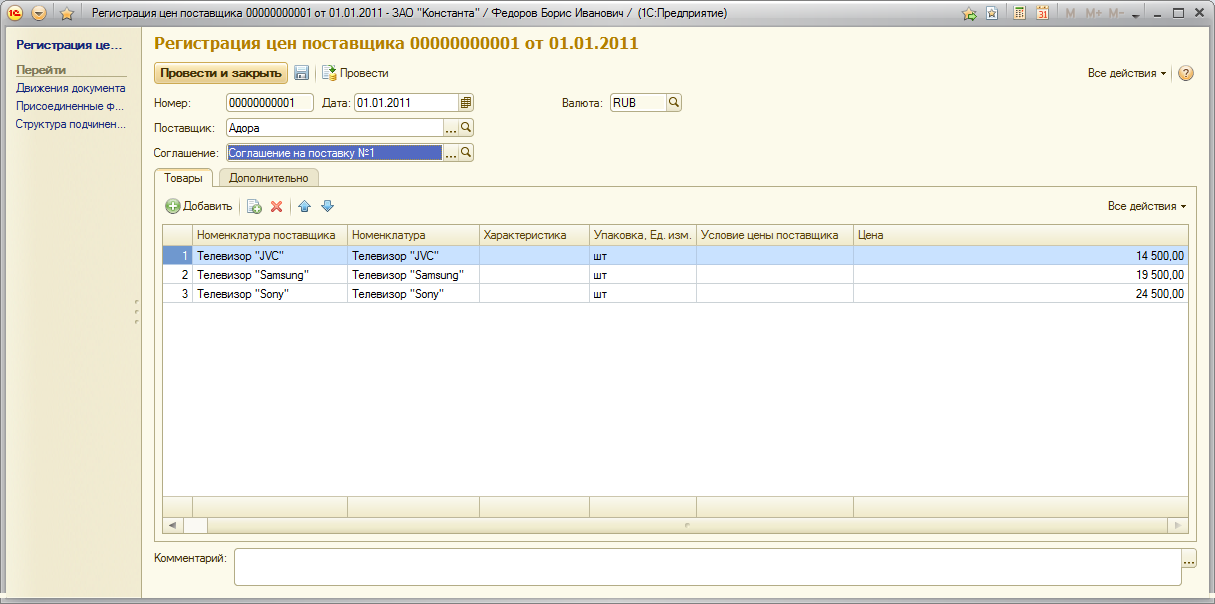Image resolution: width=1215 pixels, height=604 pixels.
Task: Click the favorites star icon in title bar
Action: coord(67,14)
